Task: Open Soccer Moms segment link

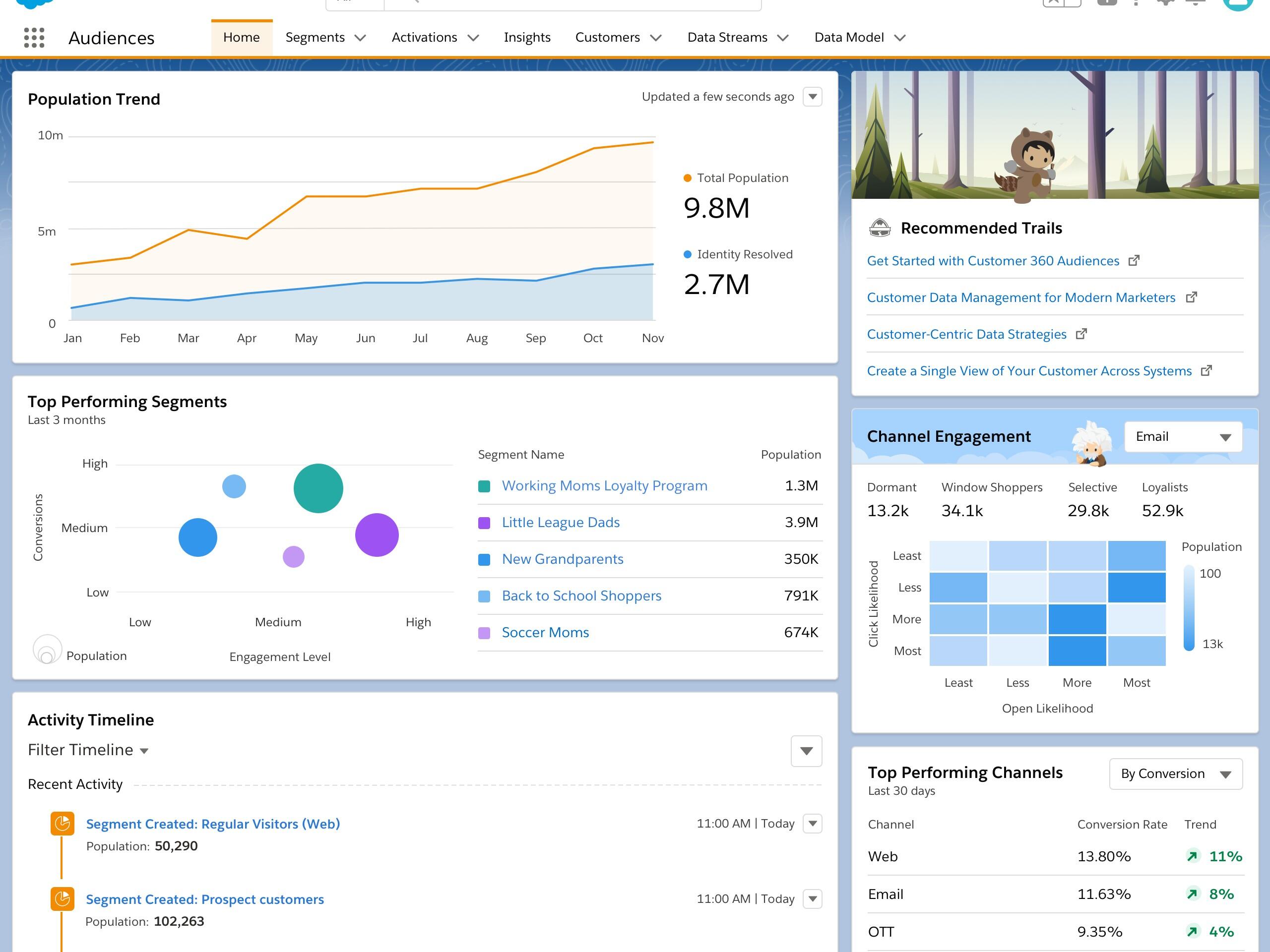Action: (x=545, y=632)
